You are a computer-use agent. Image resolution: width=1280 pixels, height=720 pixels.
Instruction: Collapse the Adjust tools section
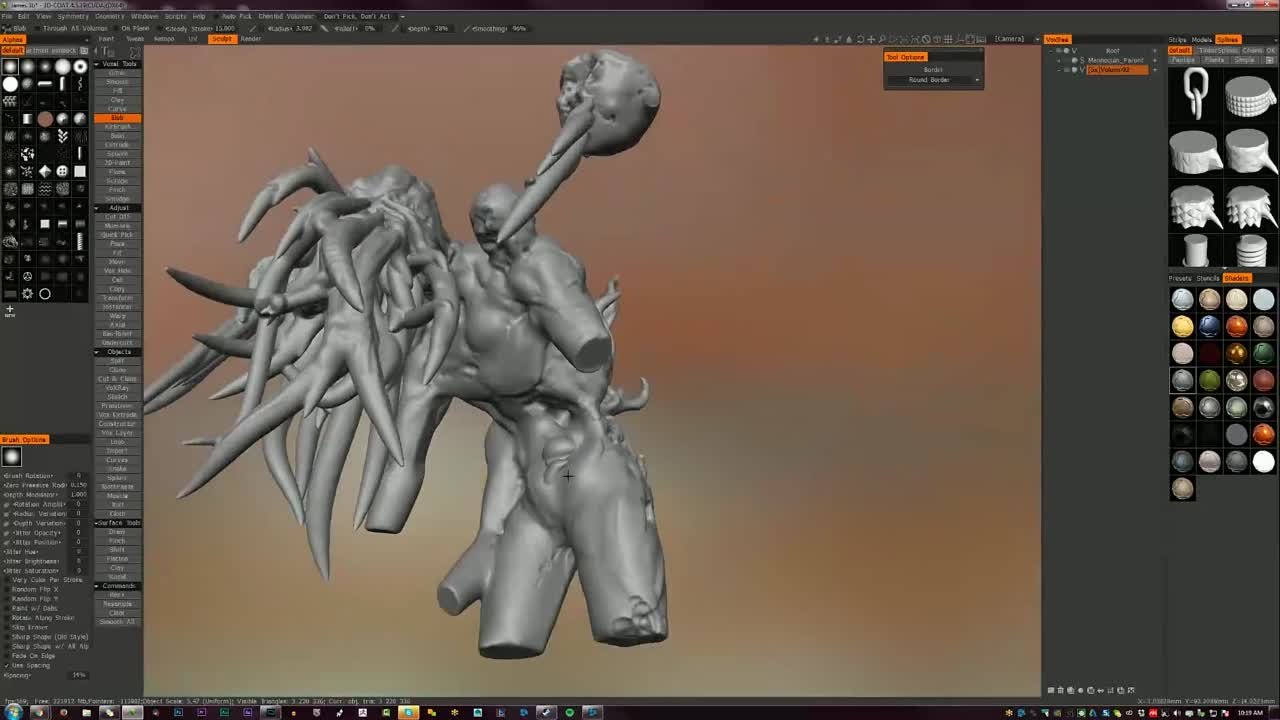point(98,208)
